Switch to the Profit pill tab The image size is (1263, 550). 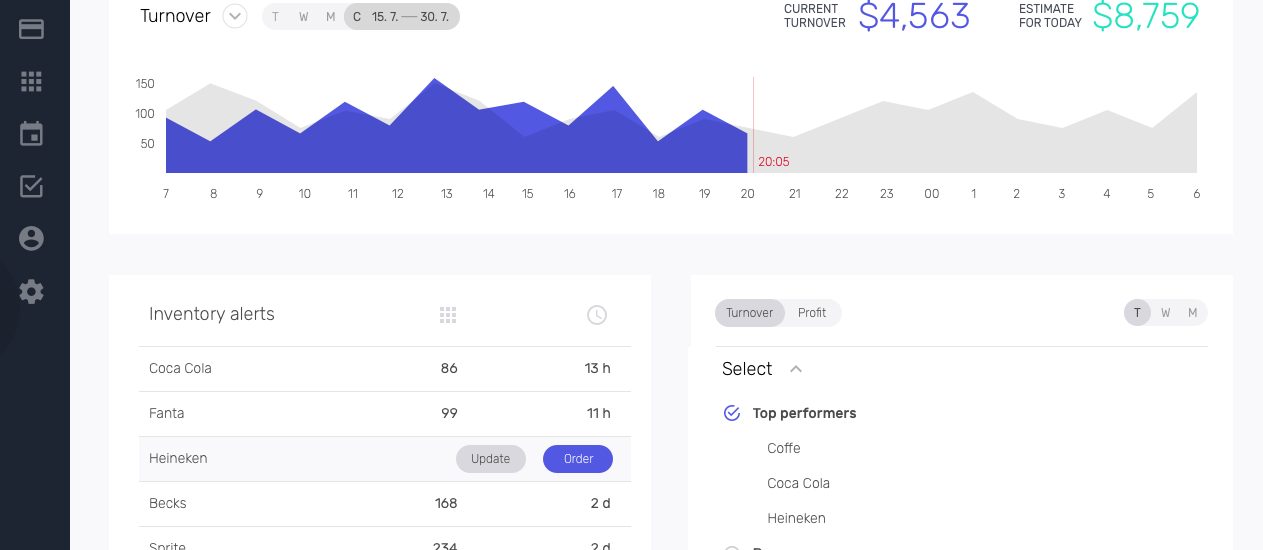click(x=812, y=313)
